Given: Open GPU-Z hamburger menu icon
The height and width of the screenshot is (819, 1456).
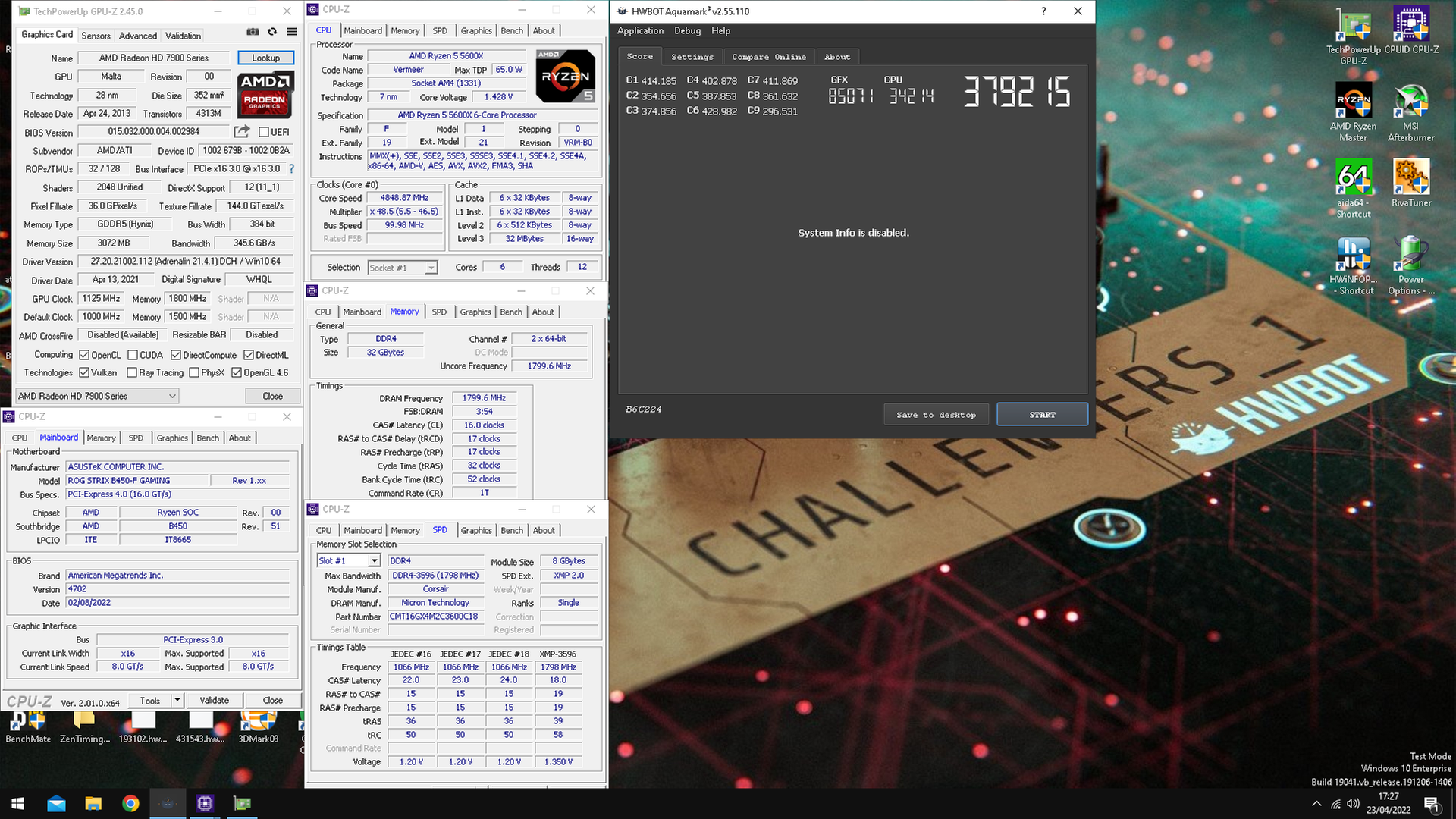Looking at the screenshot, I should 292,32.
